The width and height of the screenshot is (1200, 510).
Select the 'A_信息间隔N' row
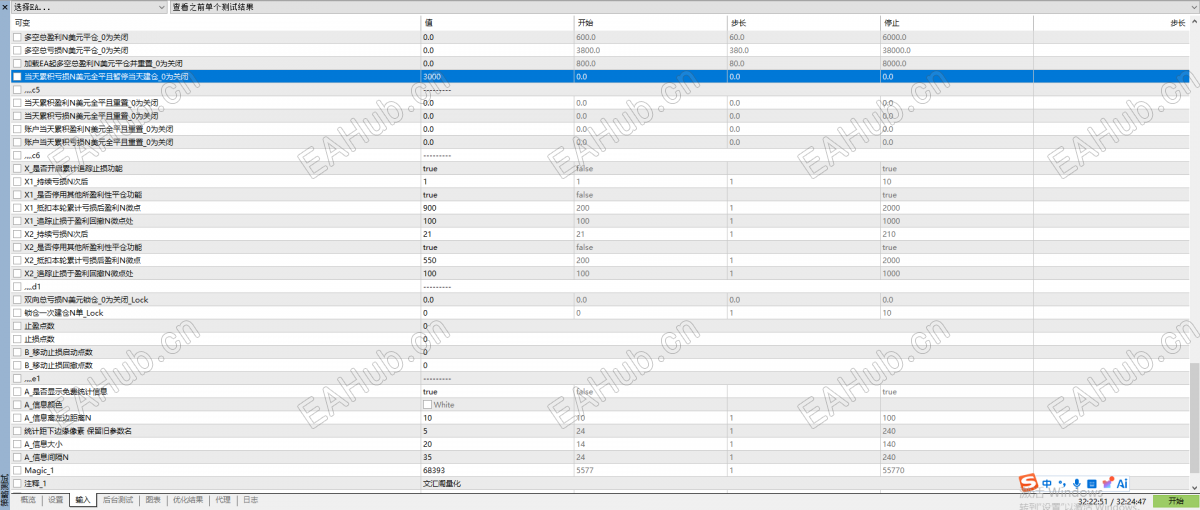pyautogui.click(x=600, y=457)
